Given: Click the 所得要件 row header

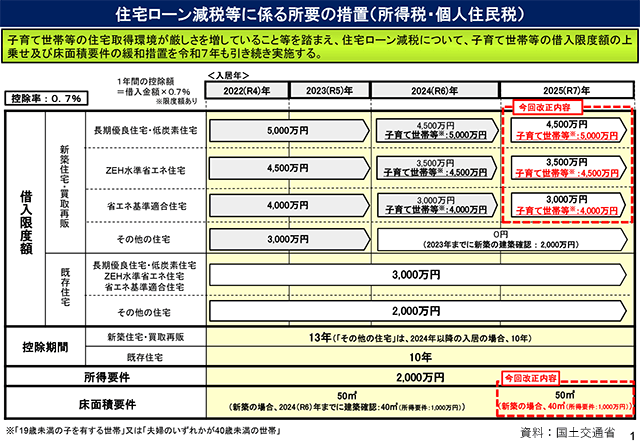Looking at the screenshot, I should point(104,379).
